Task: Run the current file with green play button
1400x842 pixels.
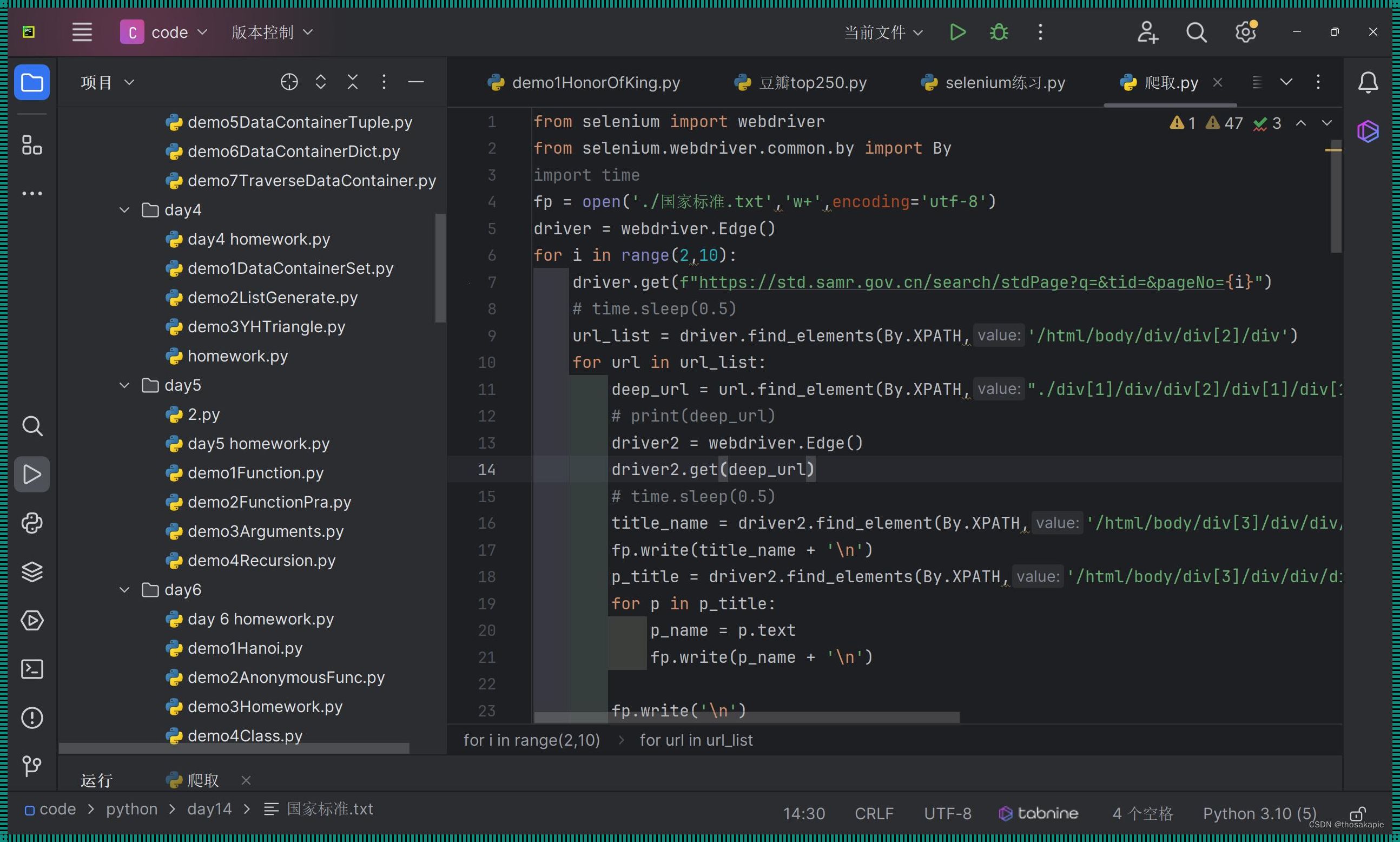Action: 957,32
